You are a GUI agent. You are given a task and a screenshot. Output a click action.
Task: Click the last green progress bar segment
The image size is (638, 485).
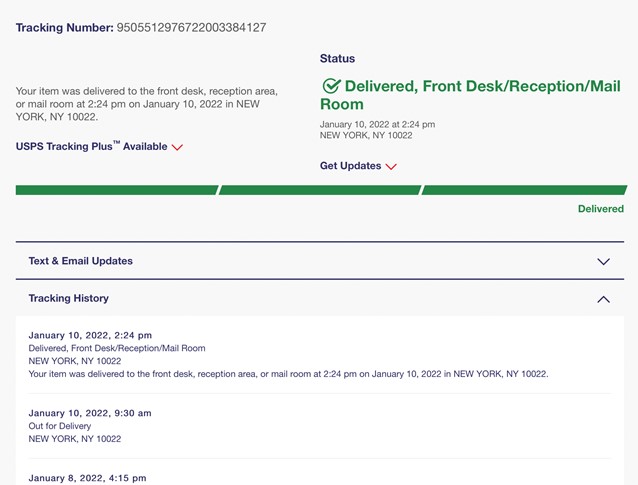pyautogui.click(x=523, y=189)
